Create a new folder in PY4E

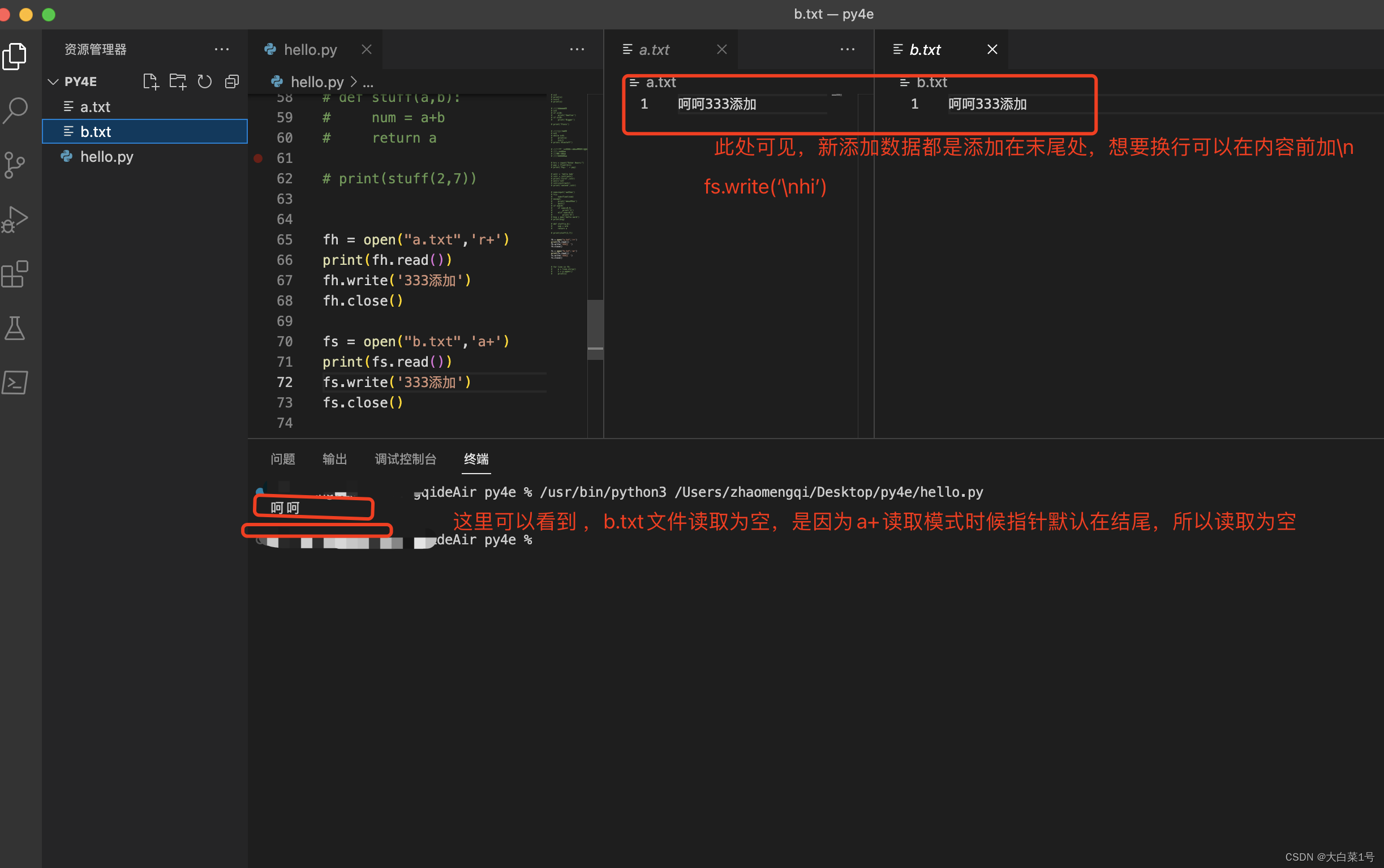tap(177, 81)
